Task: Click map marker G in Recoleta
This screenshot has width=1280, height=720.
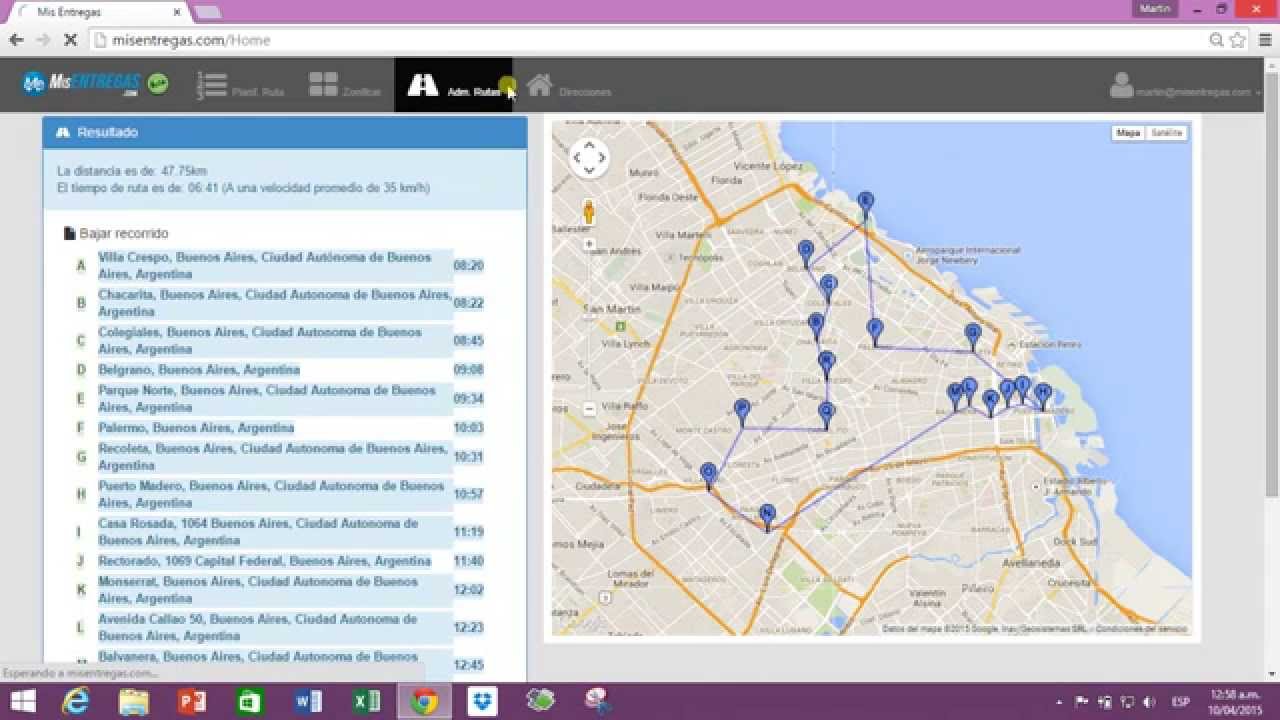Action: [972, 336]
